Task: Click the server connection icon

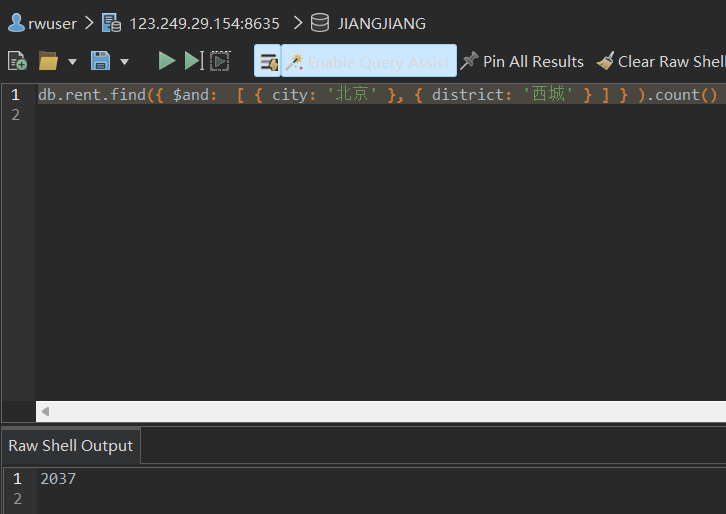Action: 112,23
